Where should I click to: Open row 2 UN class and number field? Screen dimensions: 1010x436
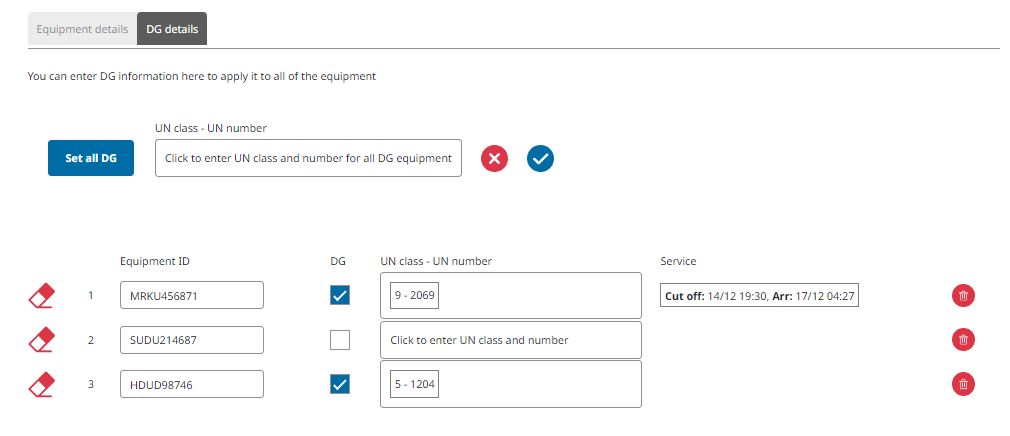510,340
